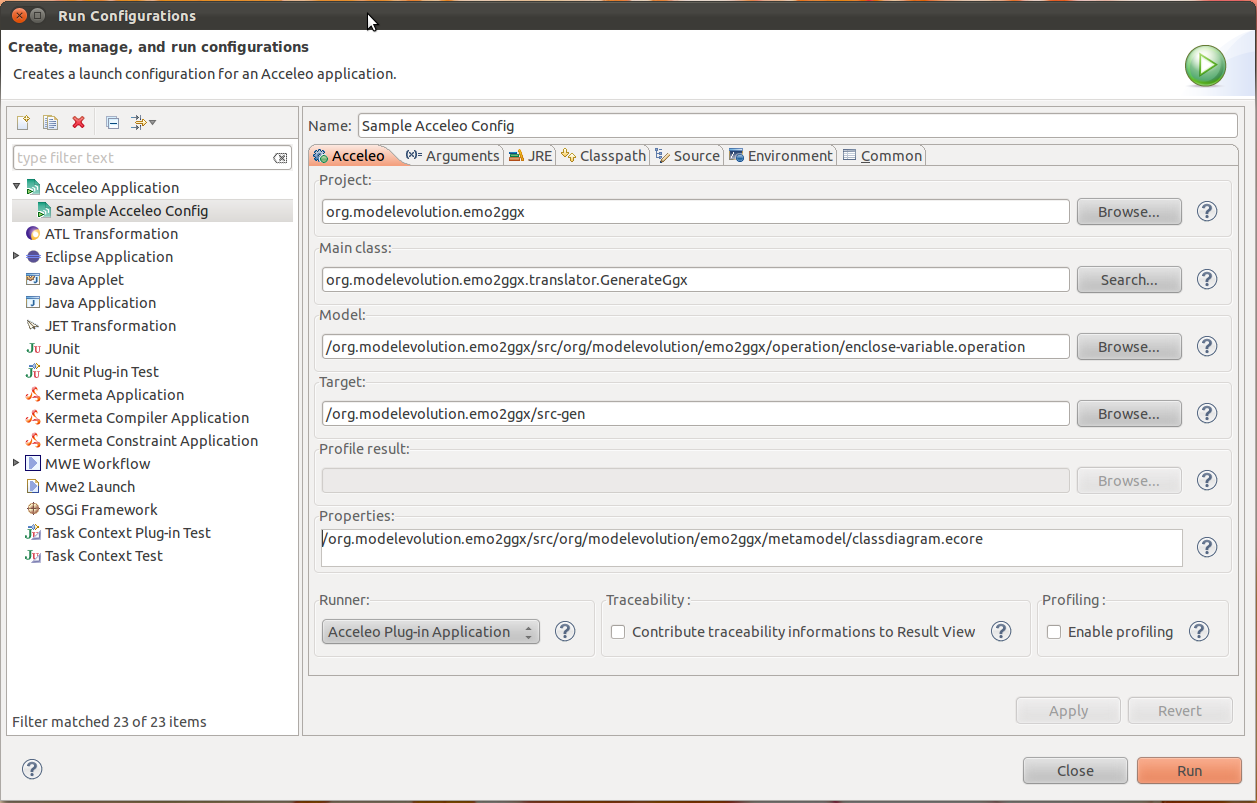Click the Duplicate configuration icon

(x=50, y=122)
